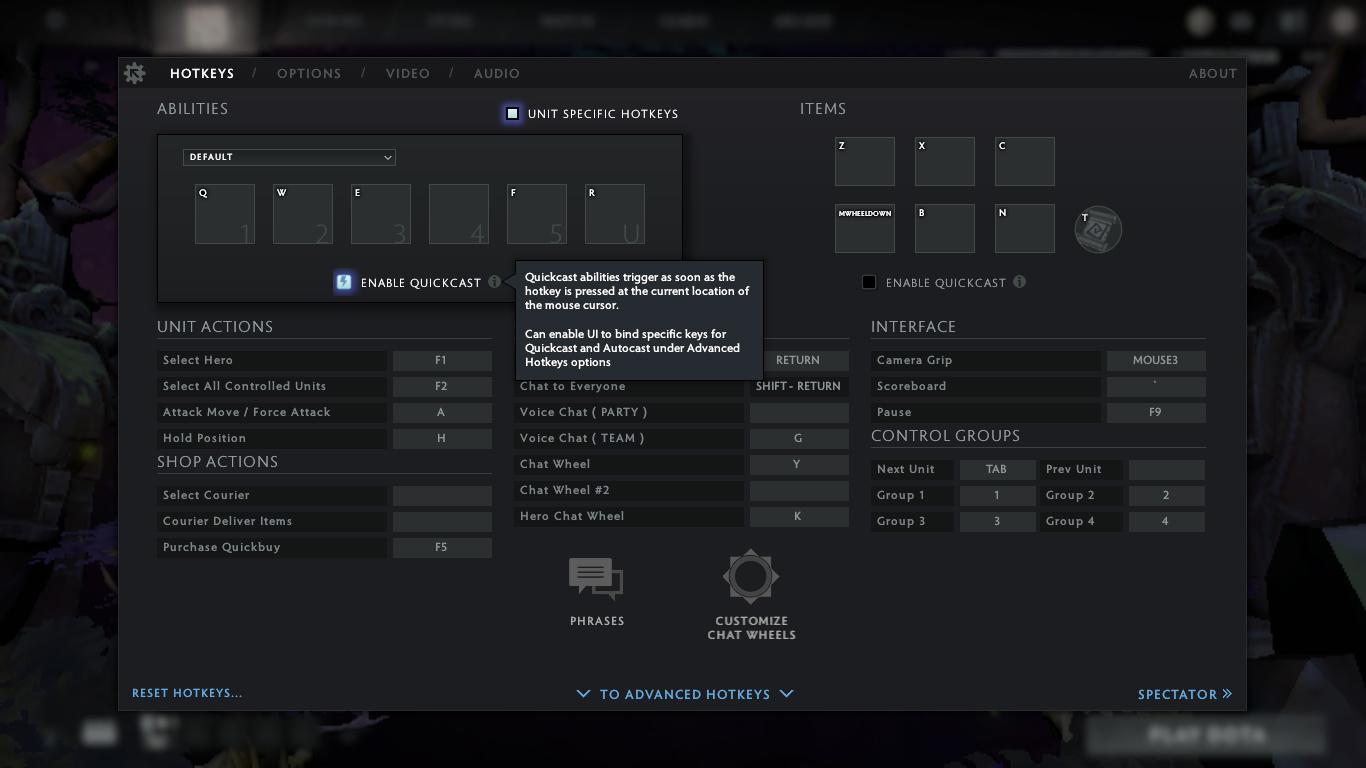Select the MWHEELDOWN item slot
This screenshot has height=768, width=1366.
(x=865, y=228)
